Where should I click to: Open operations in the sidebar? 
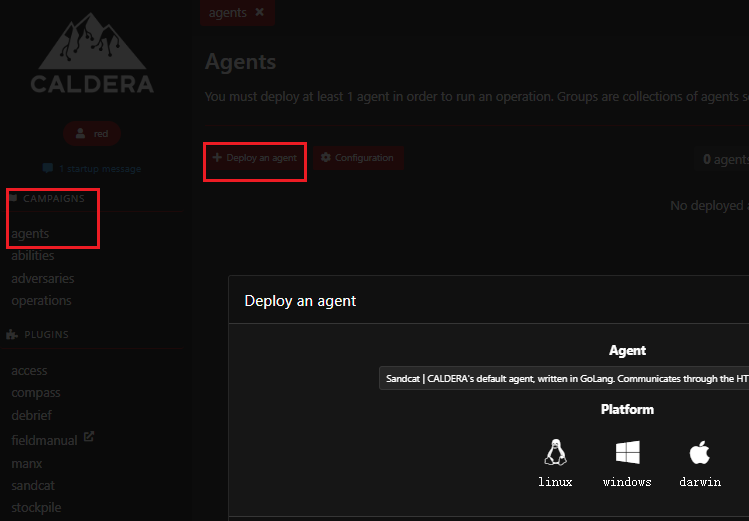pyautogui.click(x=41, y=300)
